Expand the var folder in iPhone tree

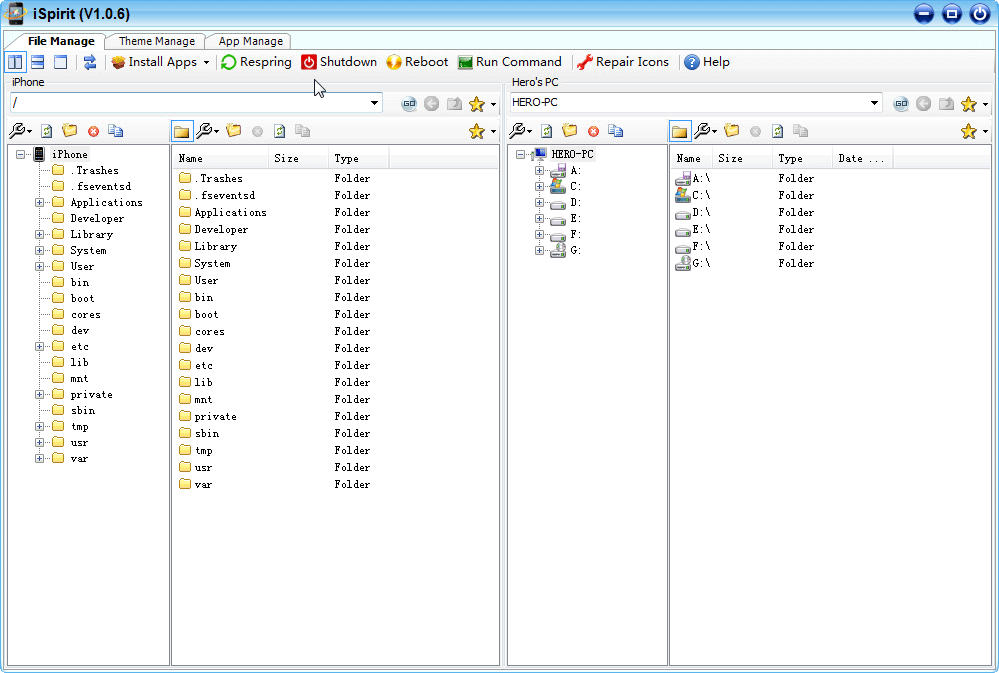point(40,458)
